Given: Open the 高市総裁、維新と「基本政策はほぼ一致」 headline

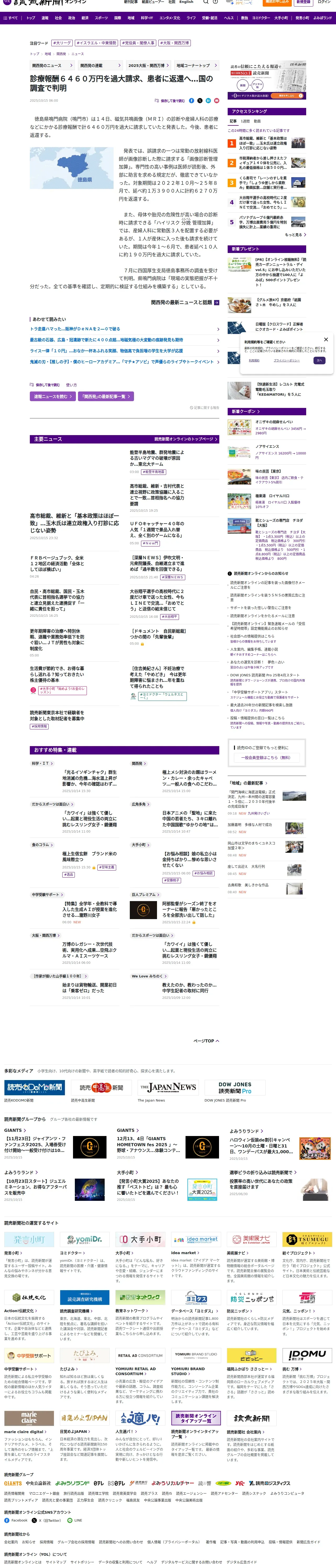Looking at the screenshot, I should click(74, 523).
